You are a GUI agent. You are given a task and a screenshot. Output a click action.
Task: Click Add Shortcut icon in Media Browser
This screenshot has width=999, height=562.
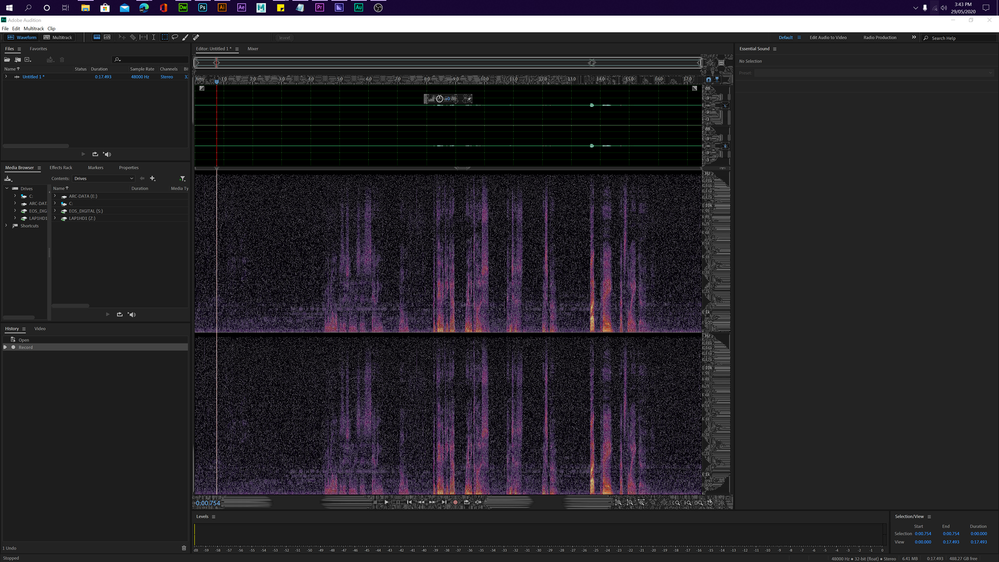click(152, 178)
